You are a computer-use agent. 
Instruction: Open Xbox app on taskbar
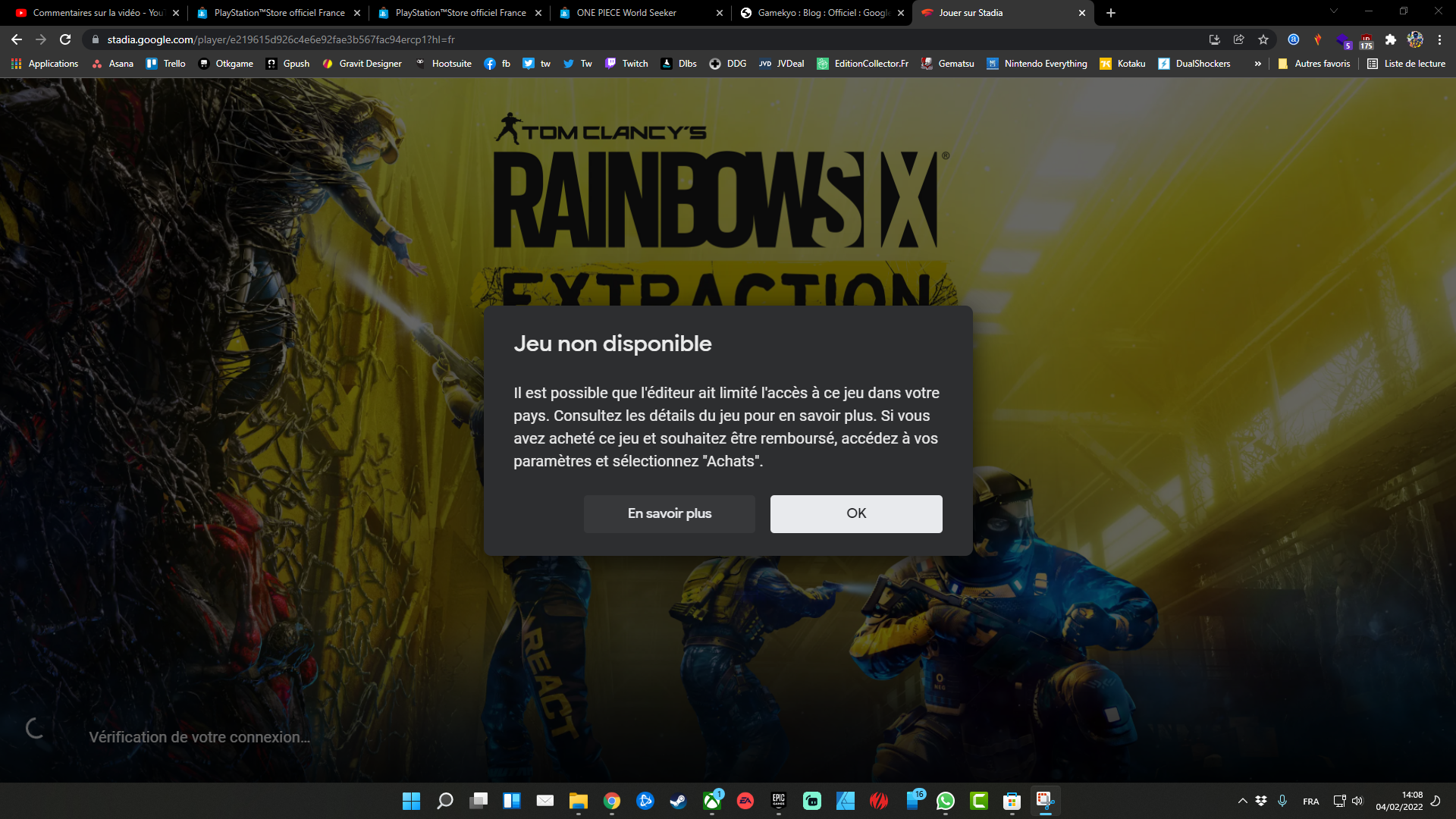712,801
